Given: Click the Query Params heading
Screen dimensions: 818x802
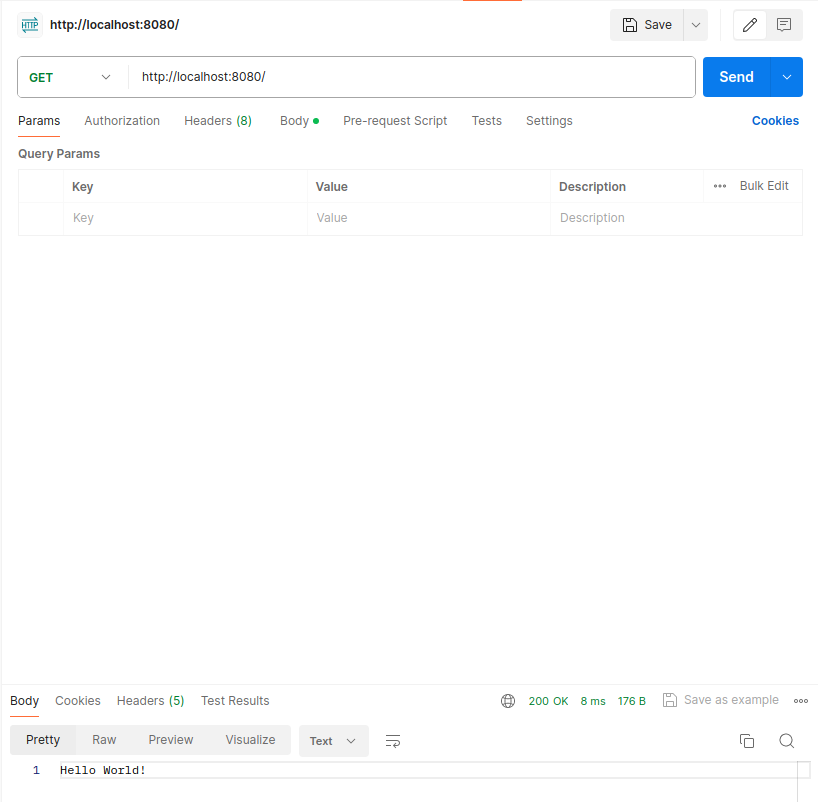Looking at the screenshot, I should 59,154.
